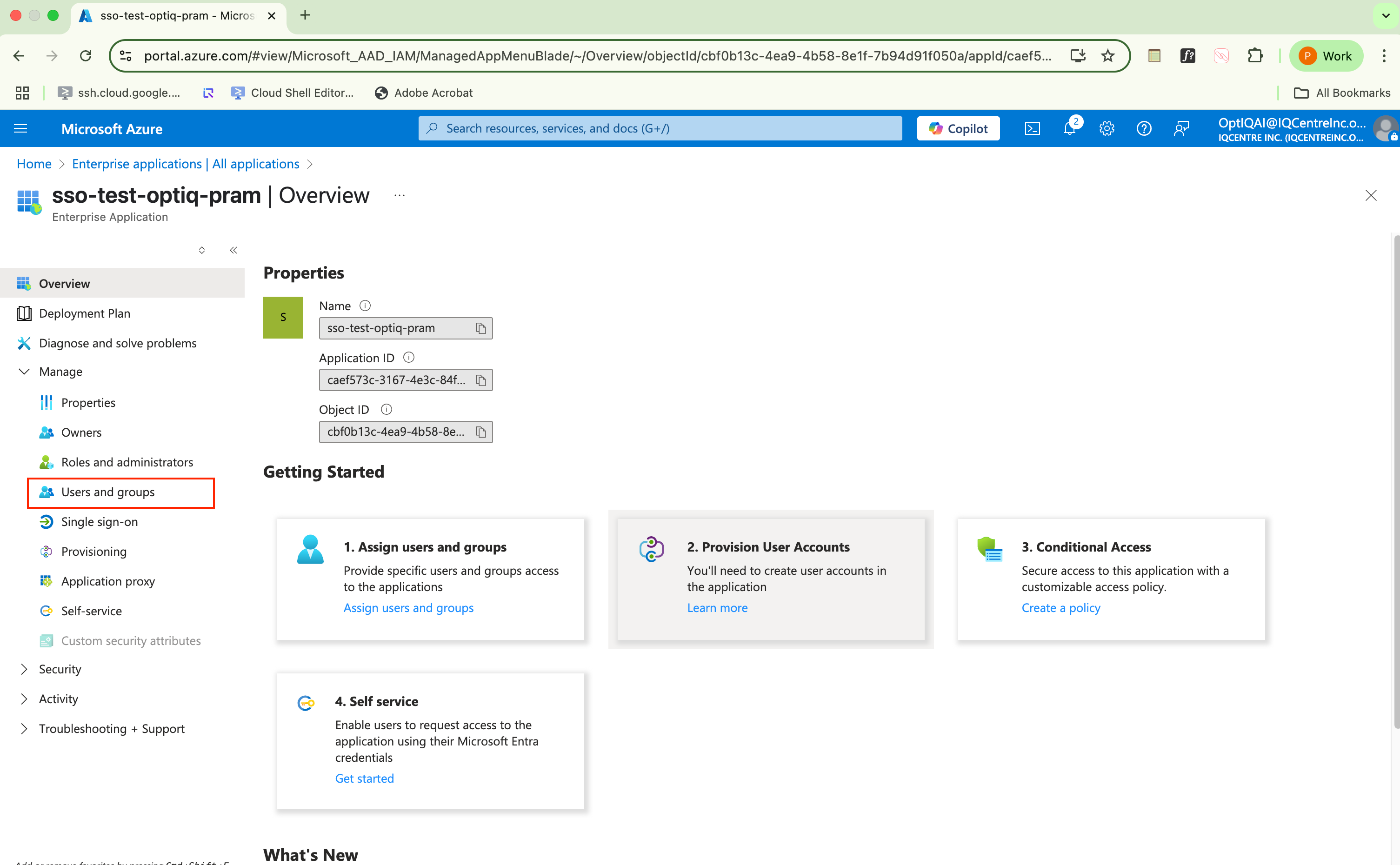Open Azure Cloud Shell from the header
Screen dimensions: 1400x865
point(1032,129)
